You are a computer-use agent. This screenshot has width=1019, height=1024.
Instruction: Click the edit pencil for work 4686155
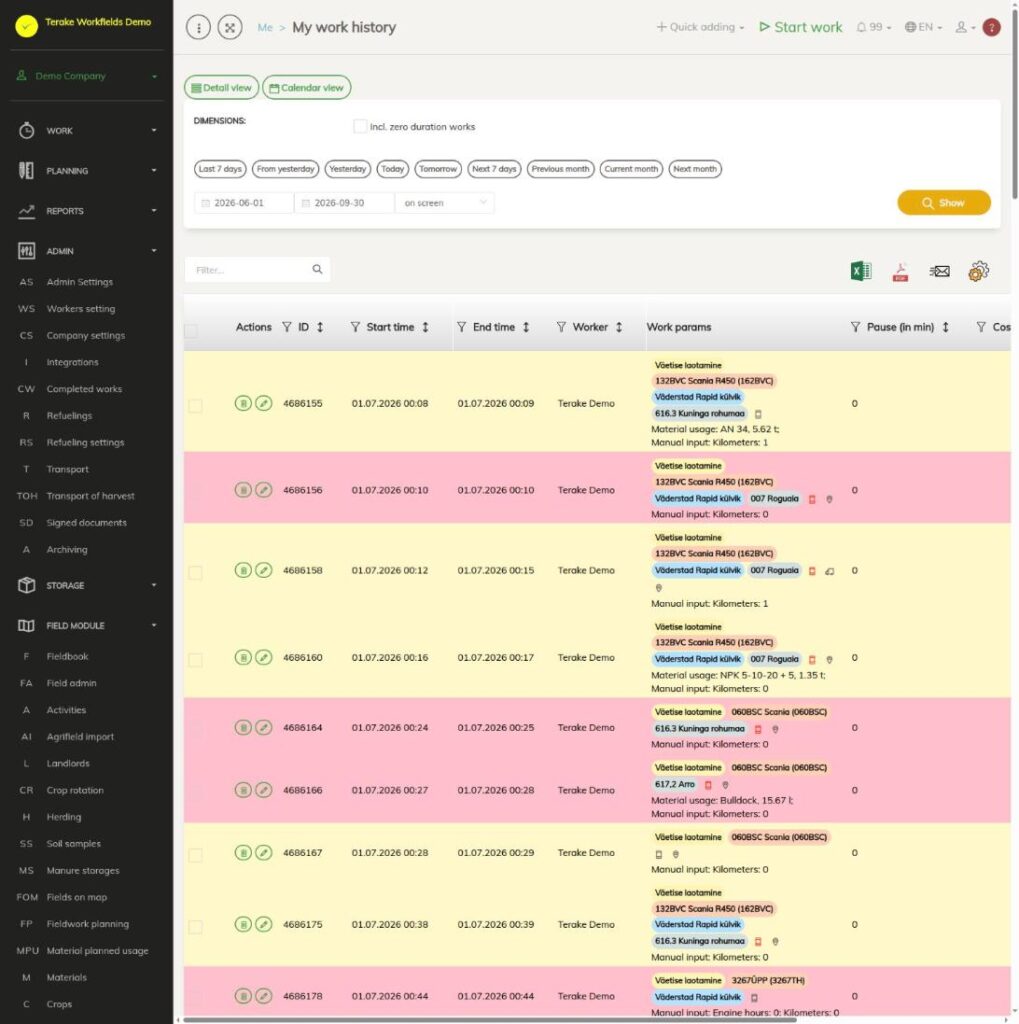[x=264, y=403]
